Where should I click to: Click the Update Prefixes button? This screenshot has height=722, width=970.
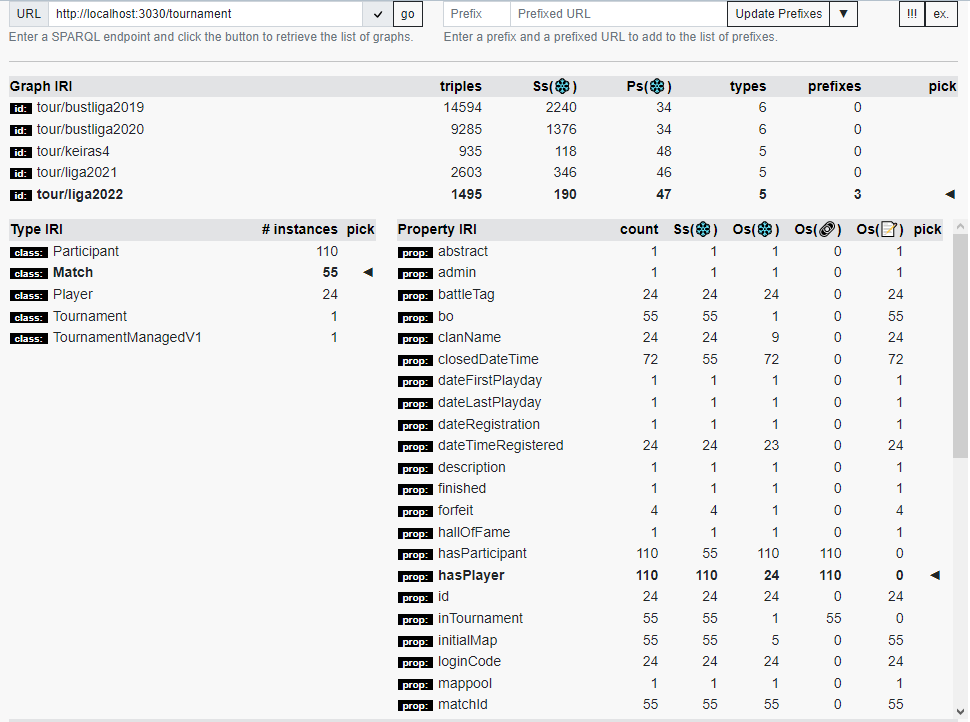(x=778, y=14)
